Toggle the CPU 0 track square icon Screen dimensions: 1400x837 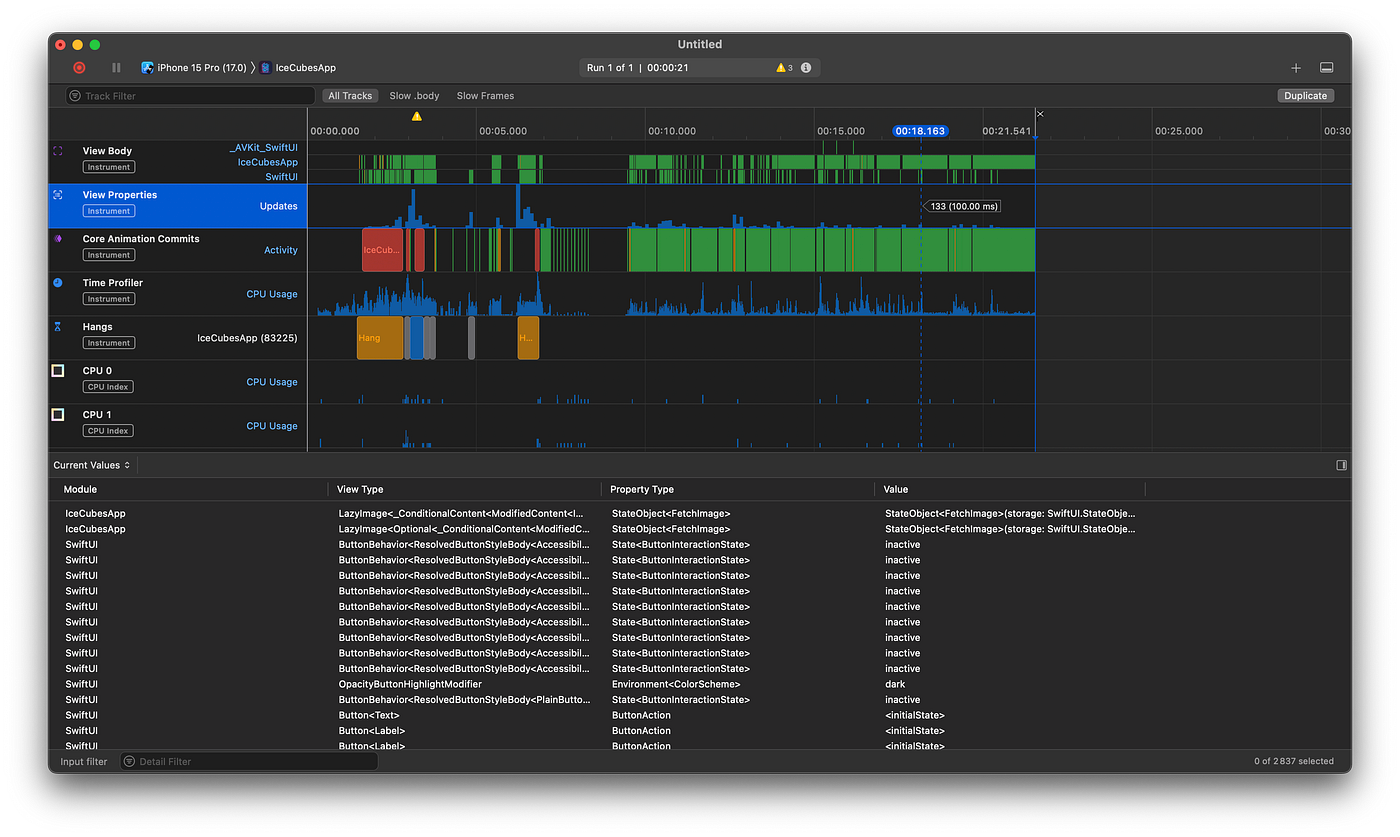(57, 369)
